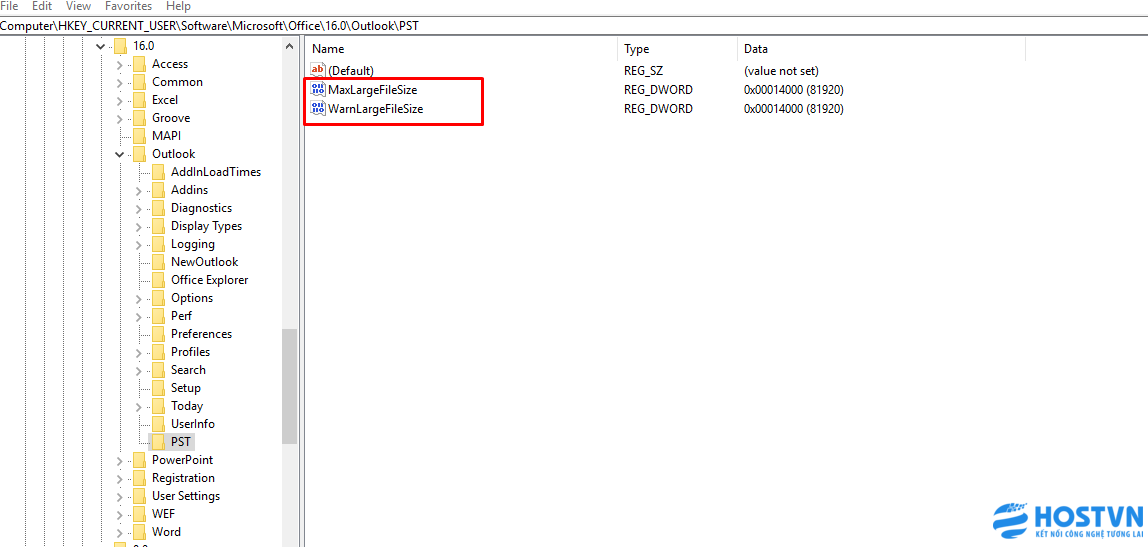This screenshot has height=547, width=1148.
Task: Select the Display Types key label
Action: (x=206, y=226)
